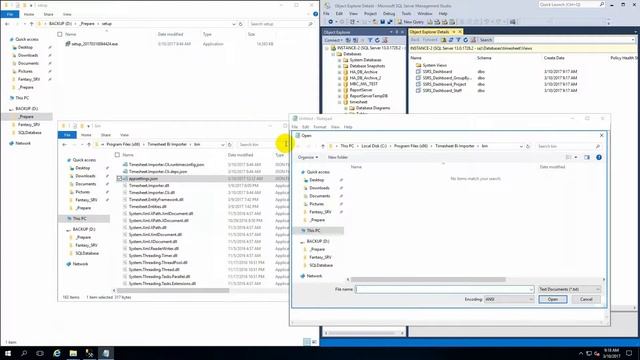The image size is (640, 360).
Task: Select Network in the Open dialog sidebar
Action: pos(314,276)
